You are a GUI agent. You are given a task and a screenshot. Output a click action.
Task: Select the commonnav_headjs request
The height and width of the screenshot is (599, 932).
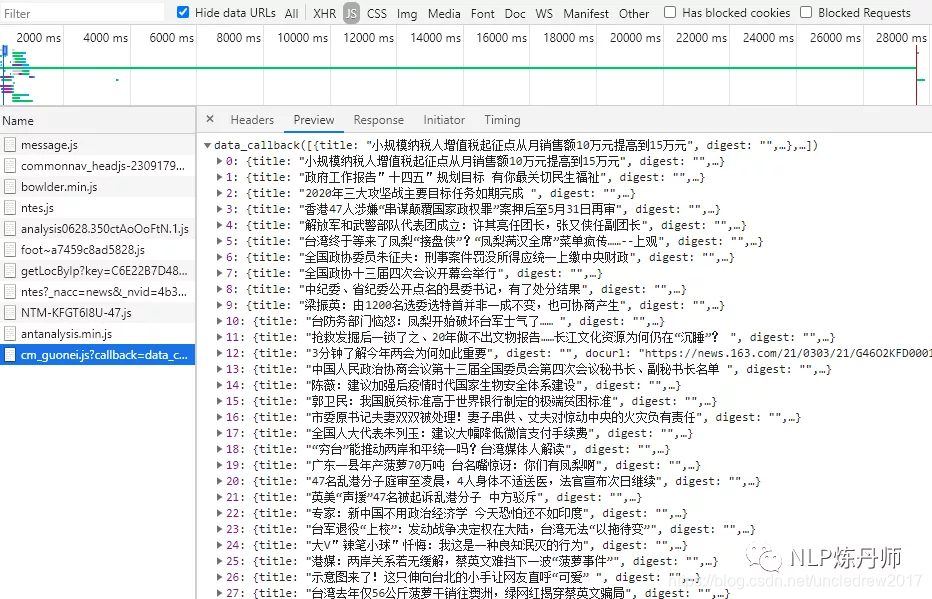[97, 166]
